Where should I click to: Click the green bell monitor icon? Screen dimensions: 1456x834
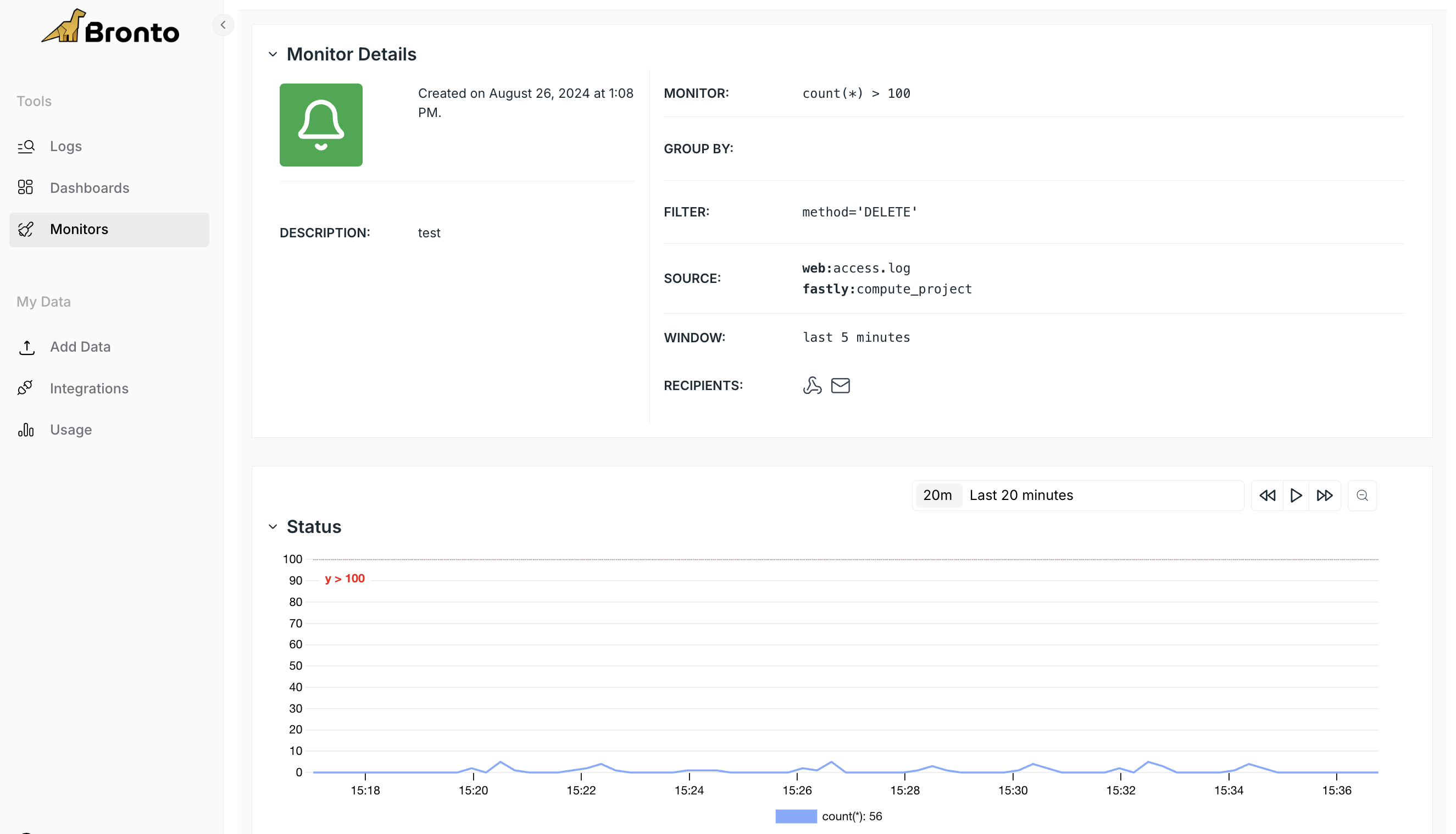pyautogui.click(x=321, y=125)
